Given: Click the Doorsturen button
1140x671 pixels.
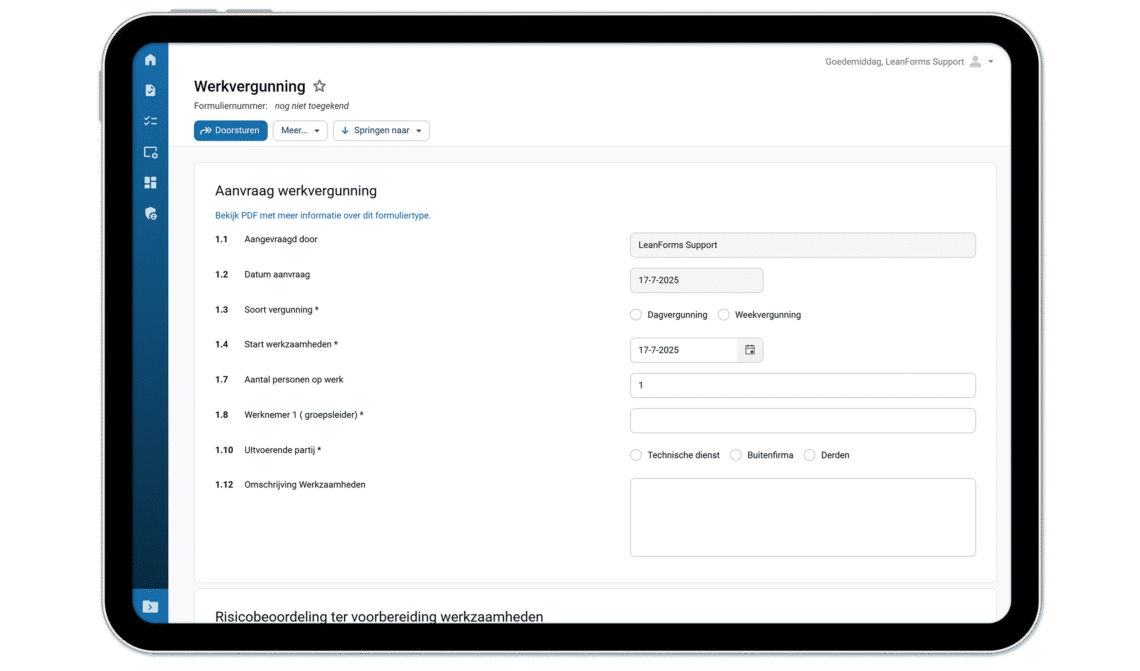Looking at the screenshot, I should click(230, 130).
